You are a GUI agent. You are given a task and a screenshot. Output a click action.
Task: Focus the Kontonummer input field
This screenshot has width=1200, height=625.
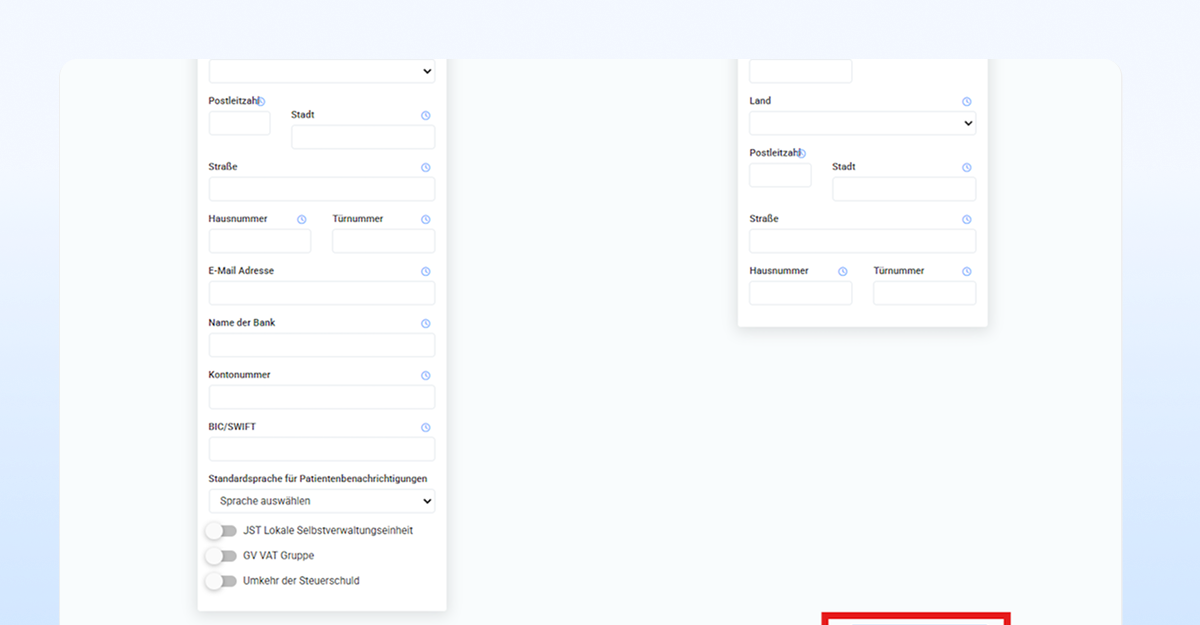tap(322, 397)
